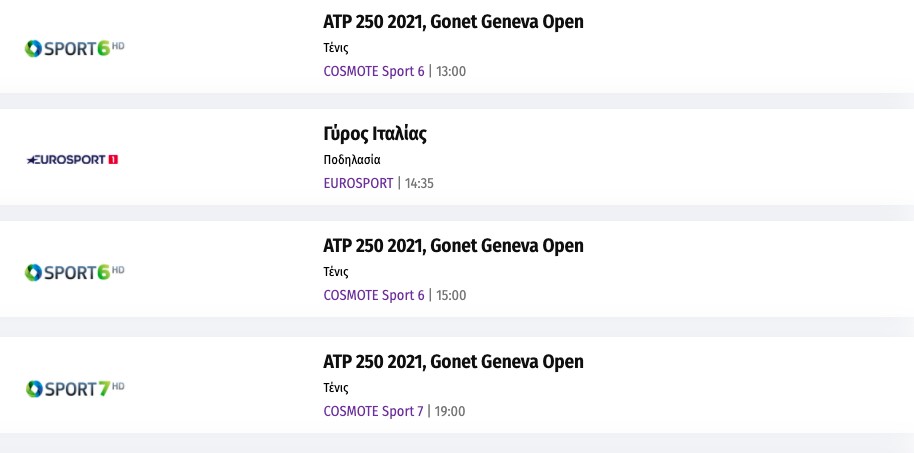Click the Eurosport 1 channel logo

[73, 159]
